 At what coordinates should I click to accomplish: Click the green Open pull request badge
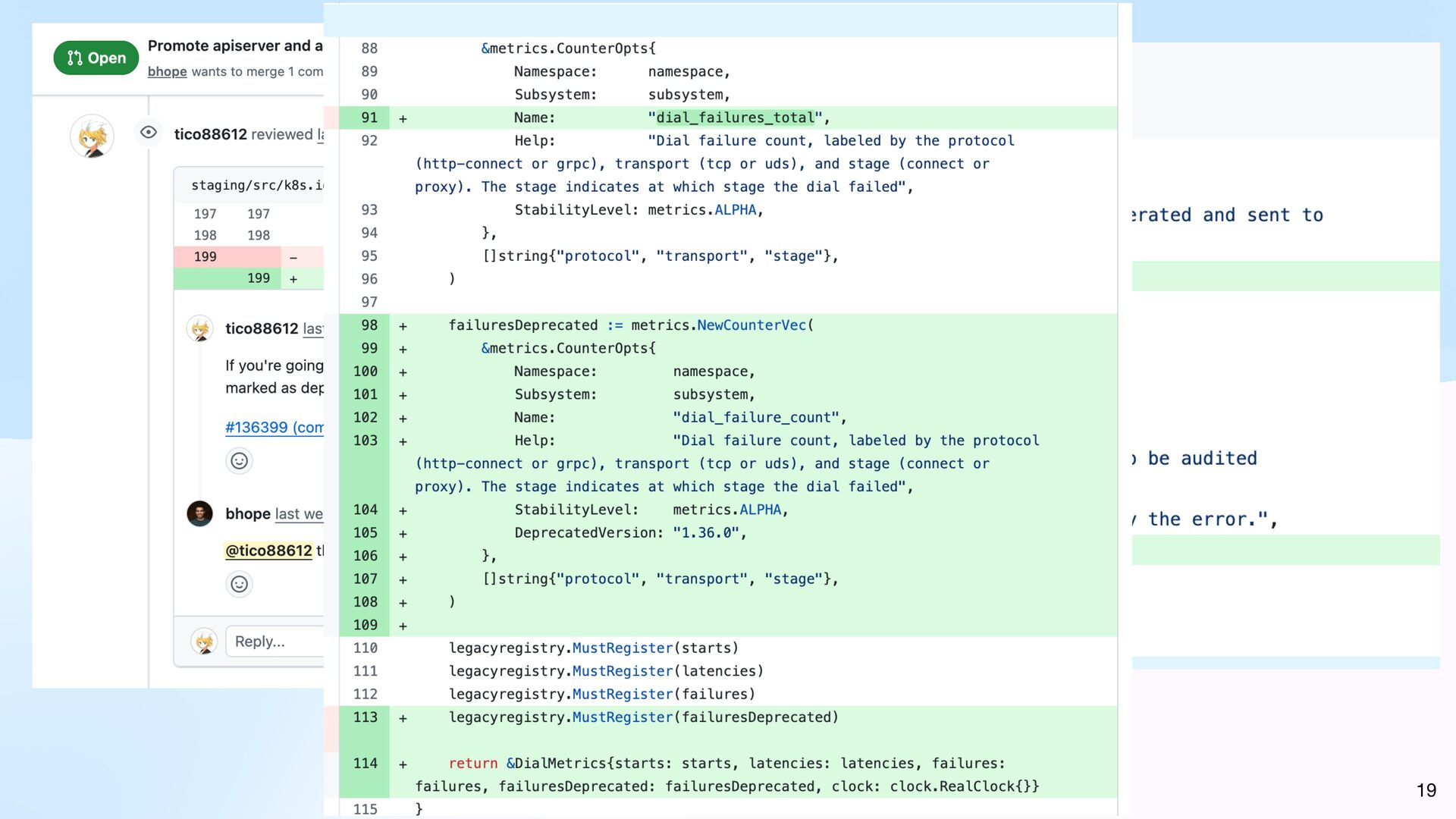(96, 58)
